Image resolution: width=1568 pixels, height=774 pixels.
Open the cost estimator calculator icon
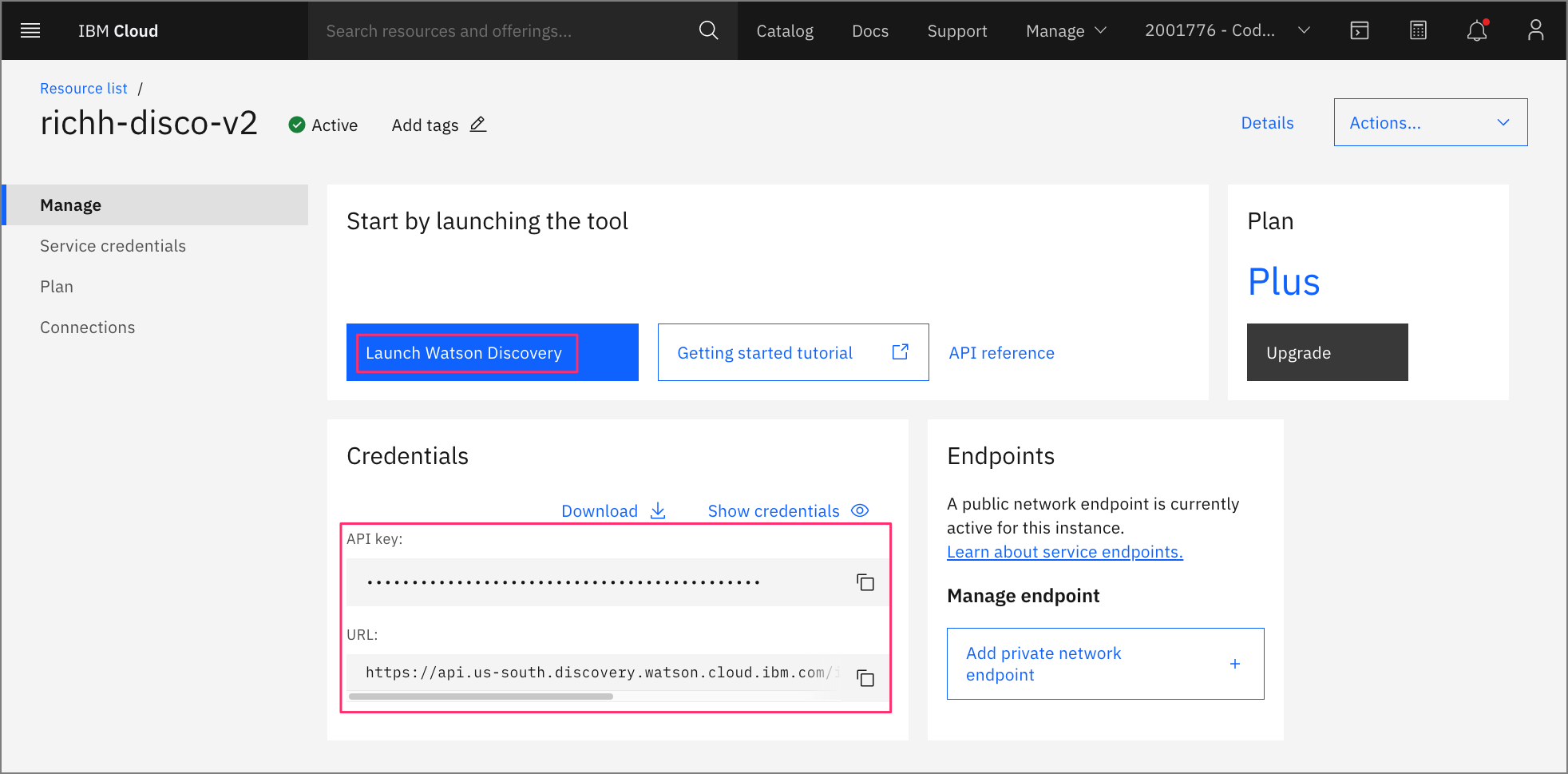[1418, 30]
